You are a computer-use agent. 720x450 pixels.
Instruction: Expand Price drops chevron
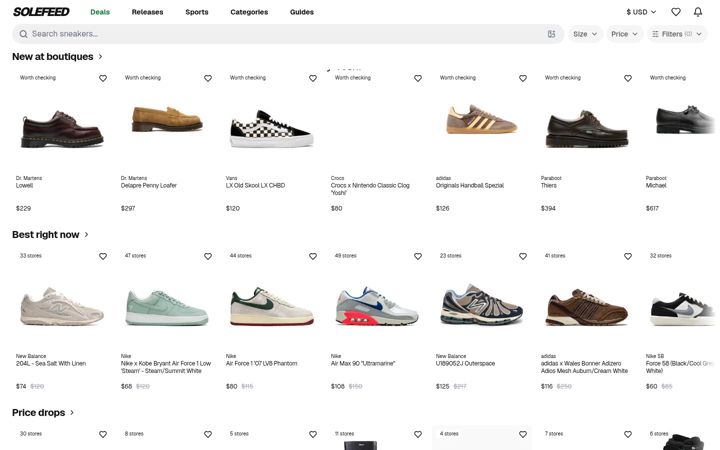[x=72, y=412]
